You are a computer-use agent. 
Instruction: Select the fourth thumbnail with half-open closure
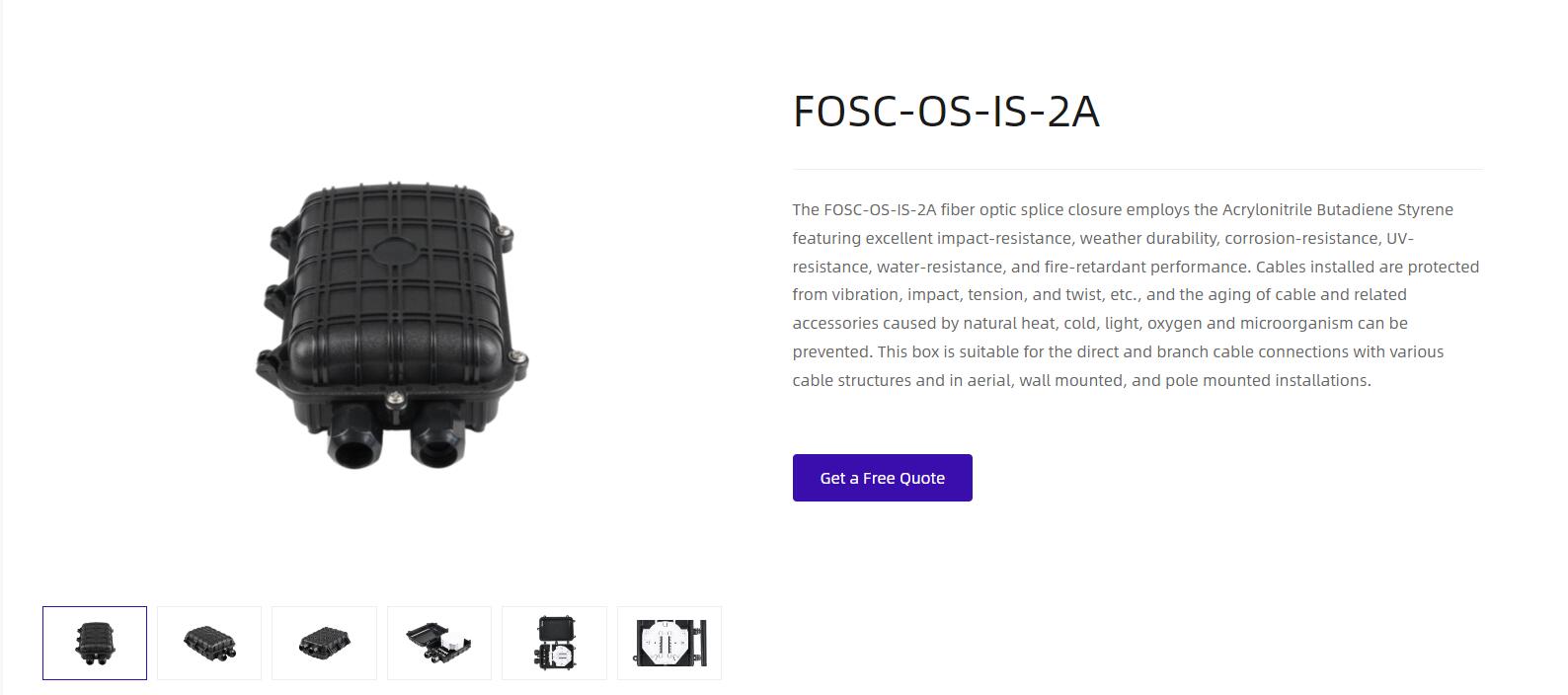(439, 643)
